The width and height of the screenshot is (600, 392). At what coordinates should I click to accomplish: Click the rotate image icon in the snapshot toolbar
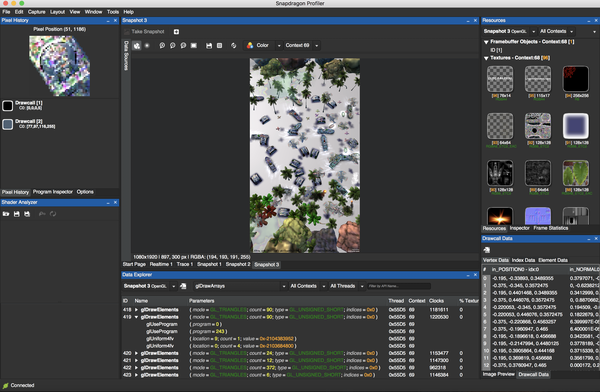[233, 46]
